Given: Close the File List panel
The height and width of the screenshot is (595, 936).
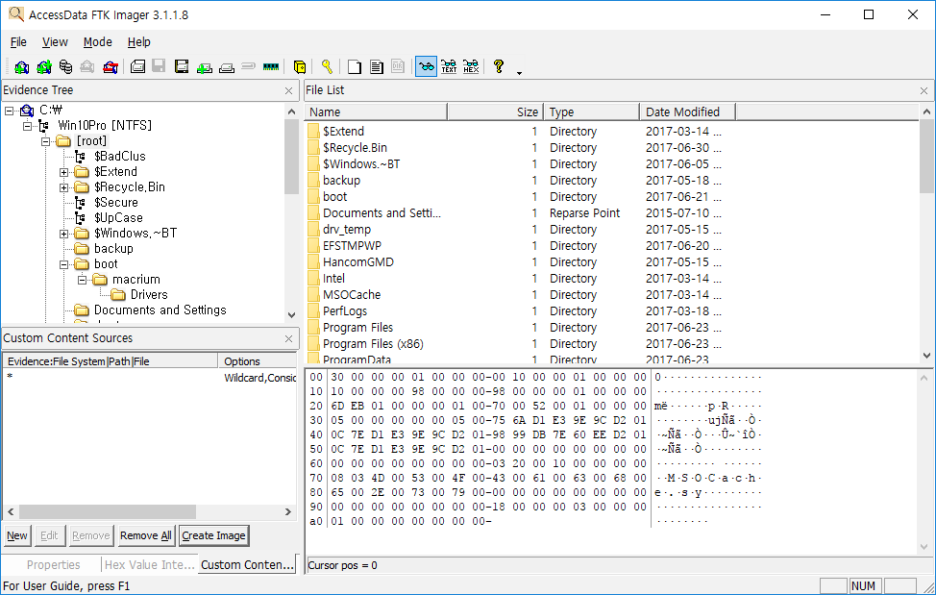Looking at the screenshot, I should (924, 91).
